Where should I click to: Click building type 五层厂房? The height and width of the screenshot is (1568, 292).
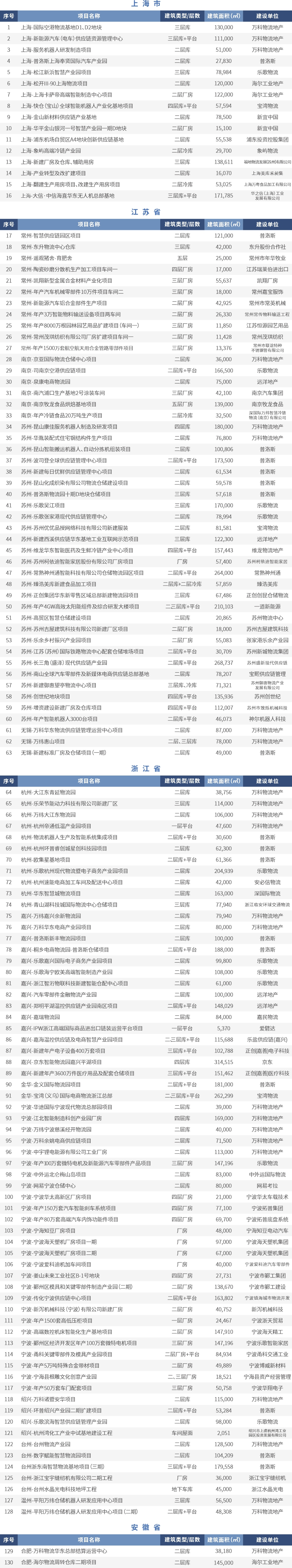point(183,404)
